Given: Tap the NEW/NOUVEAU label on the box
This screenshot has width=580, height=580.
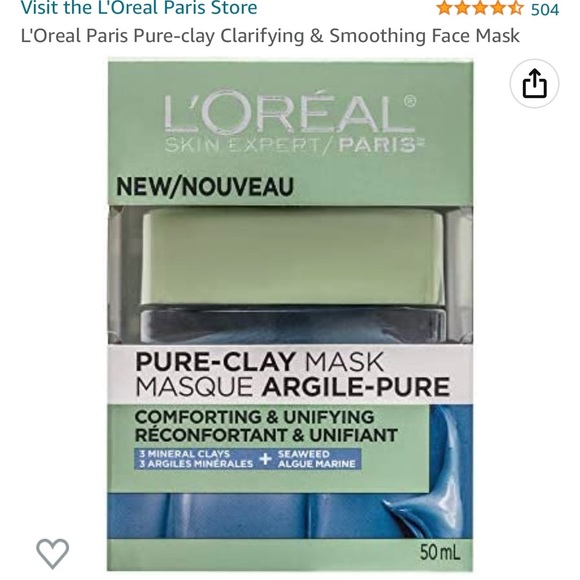Looking at the screenshot, I should point(205,187).
